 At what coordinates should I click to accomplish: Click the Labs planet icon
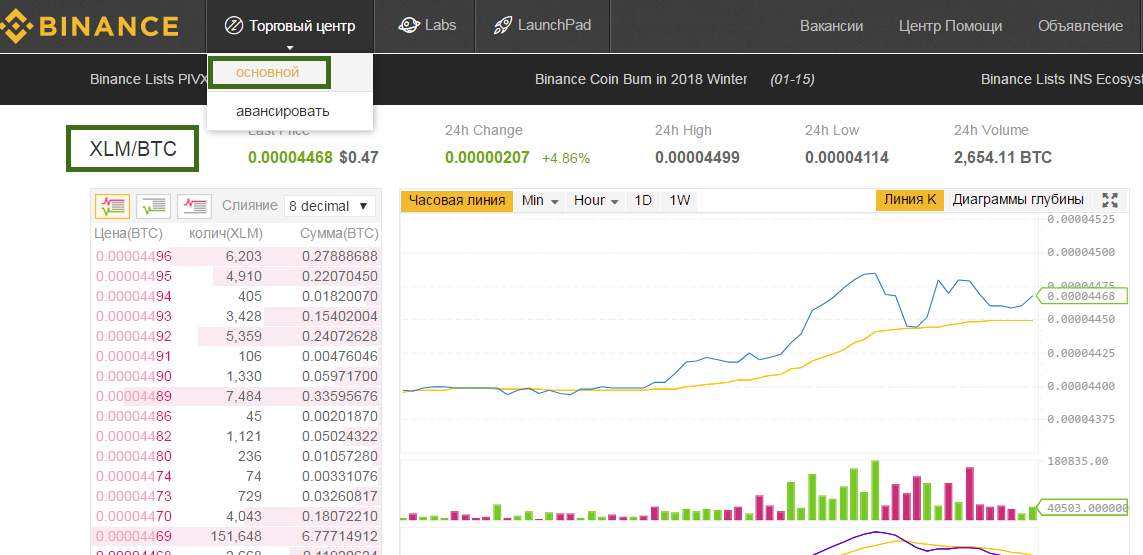408,25
